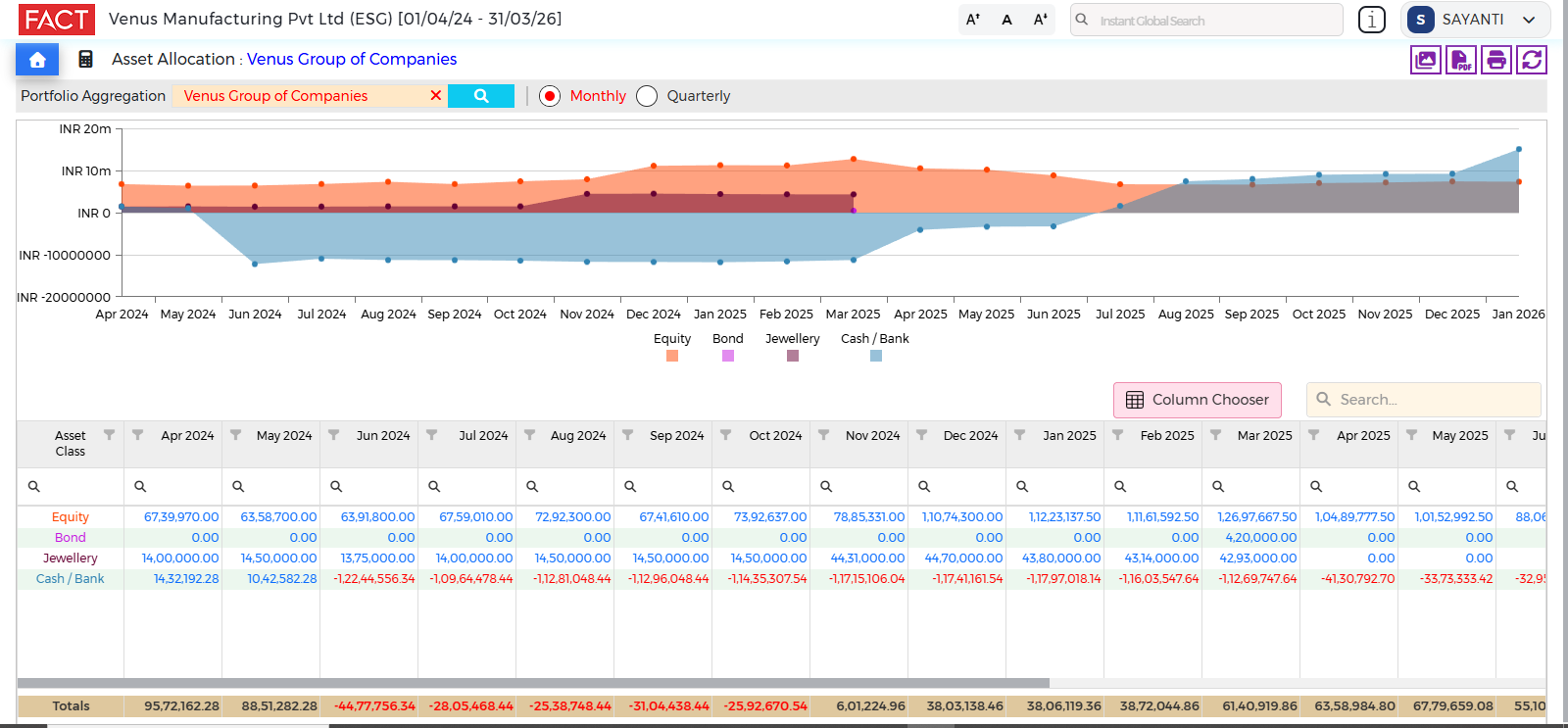Expand the SAYANTI user dropdown
This screenshot has width=1568, height=728.
[x=1478, y=20]
